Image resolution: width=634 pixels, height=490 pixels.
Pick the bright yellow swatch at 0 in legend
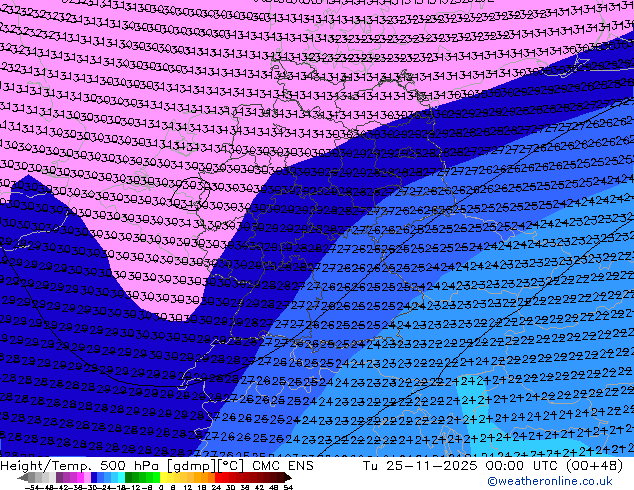[163, 477]
